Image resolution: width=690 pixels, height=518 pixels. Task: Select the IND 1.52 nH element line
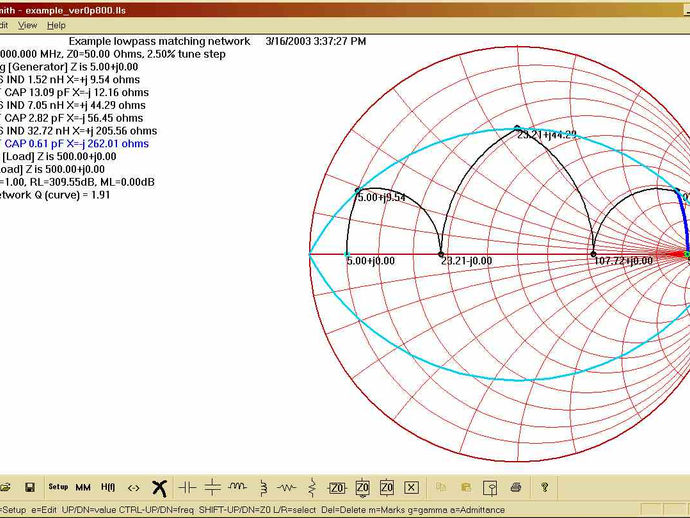point(70,80)
